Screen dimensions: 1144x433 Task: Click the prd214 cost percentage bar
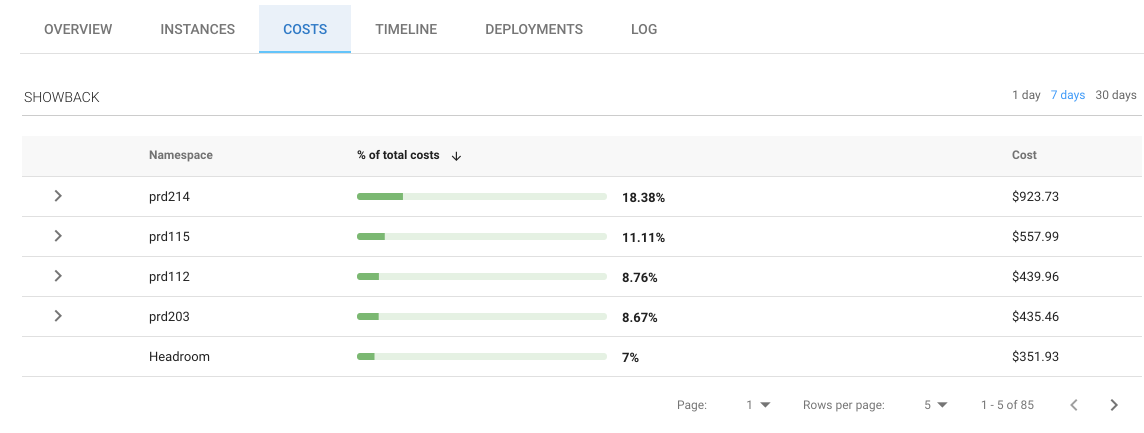pyautogui.click(x=481, y=197)
